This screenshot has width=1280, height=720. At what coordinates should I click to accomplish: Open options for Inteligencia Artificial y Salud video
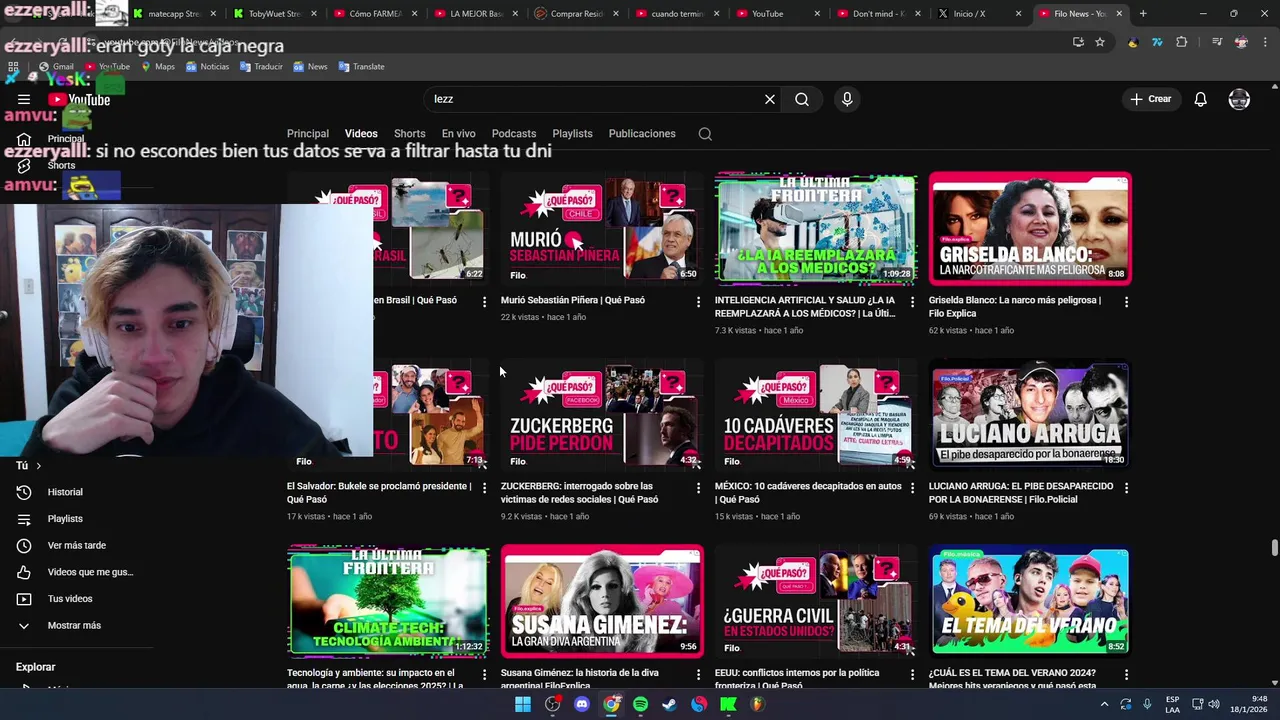click(x=912, y=301)
